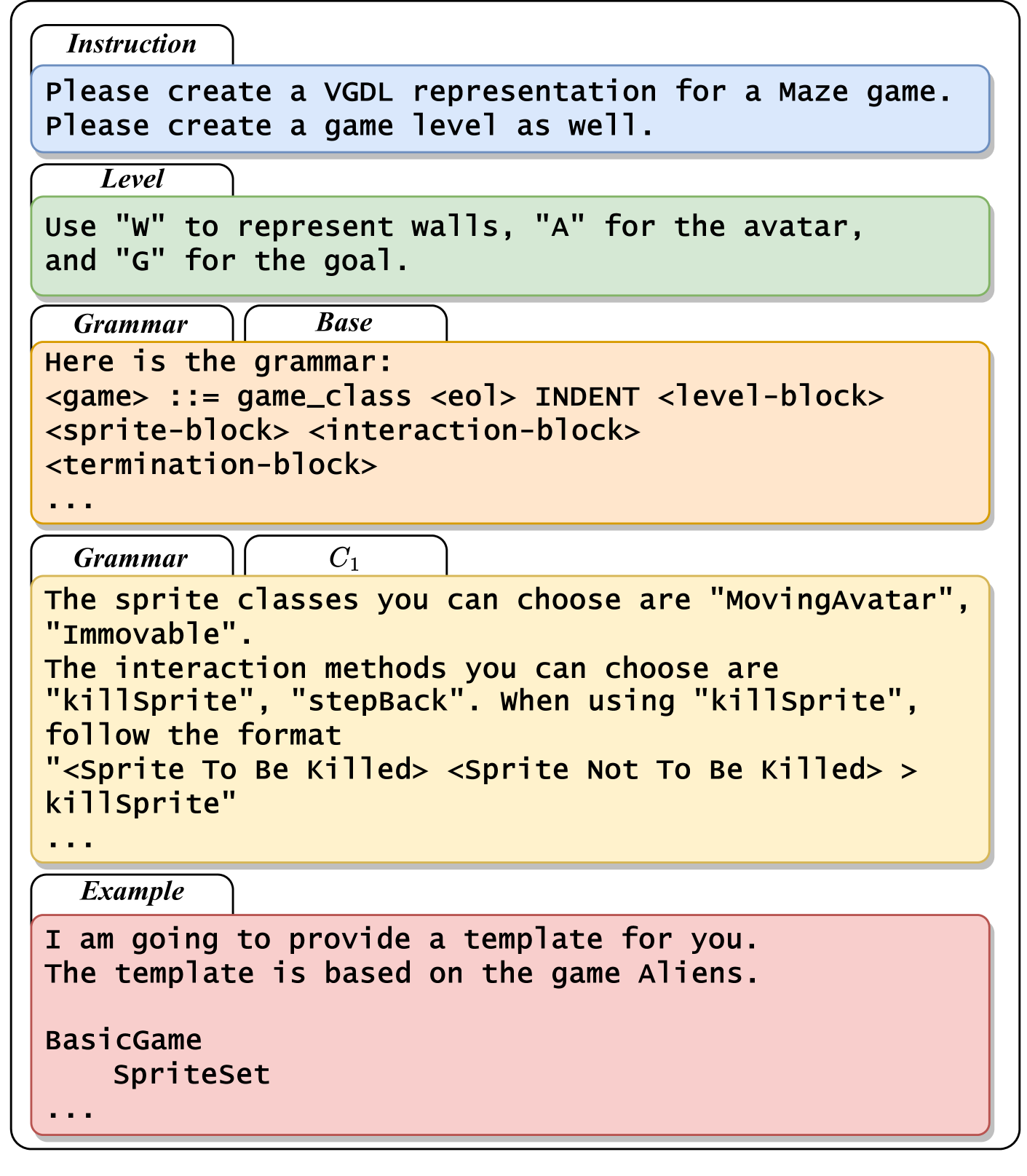Click the Grammar tab beside the Base tab
The height and width of the screenshot is (1176, 1027).
(x=132, y=324)
